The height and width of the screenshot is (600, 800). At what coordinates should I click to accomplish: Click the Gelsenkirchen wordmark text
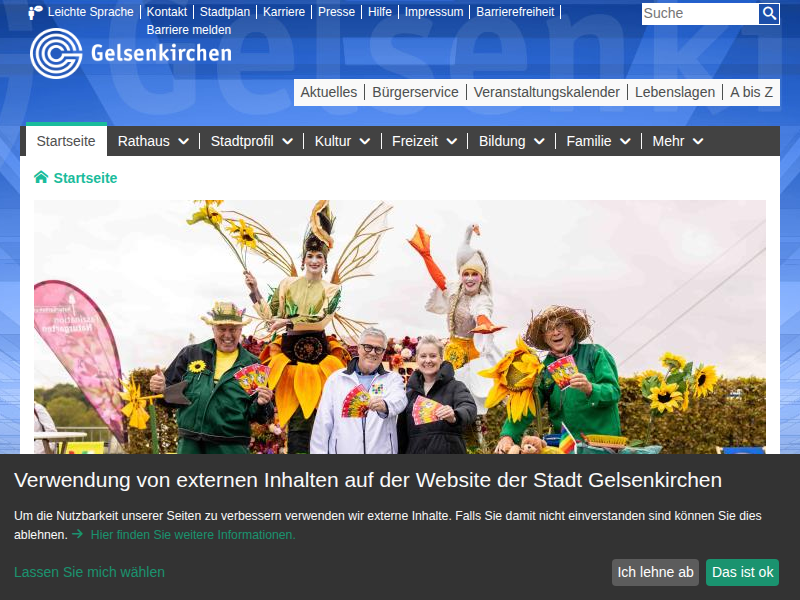pos(161,53)
